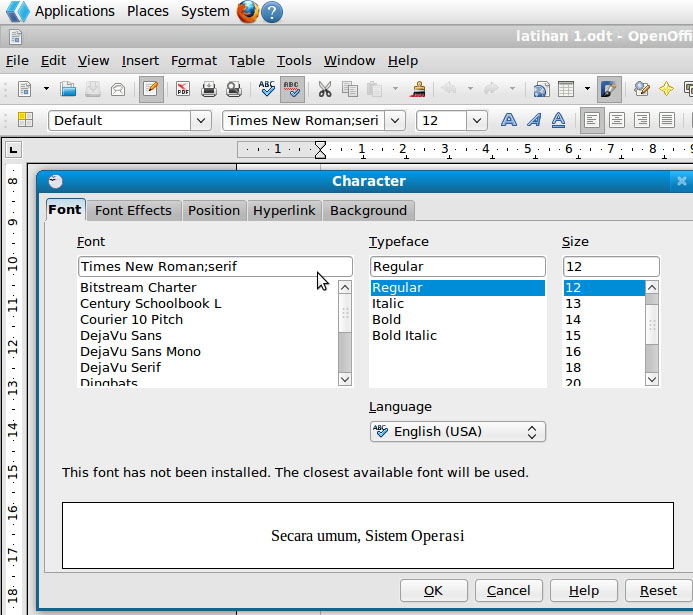
Task: Open the New document dropdown arrow
Action: 46,89
